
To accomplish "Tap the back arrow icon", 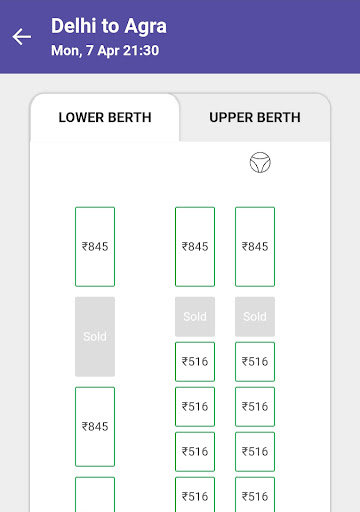I will coord(22,36).
